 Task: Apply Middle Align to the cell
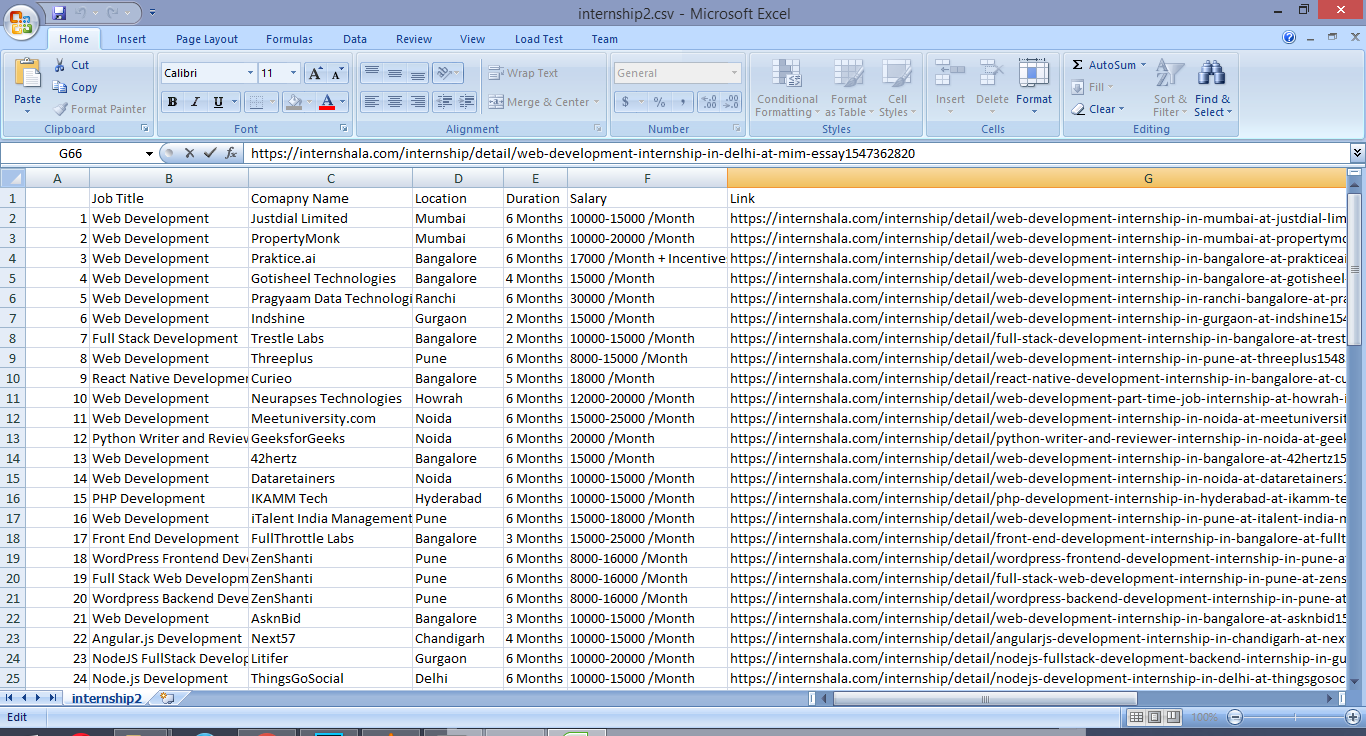pos(395,73)
